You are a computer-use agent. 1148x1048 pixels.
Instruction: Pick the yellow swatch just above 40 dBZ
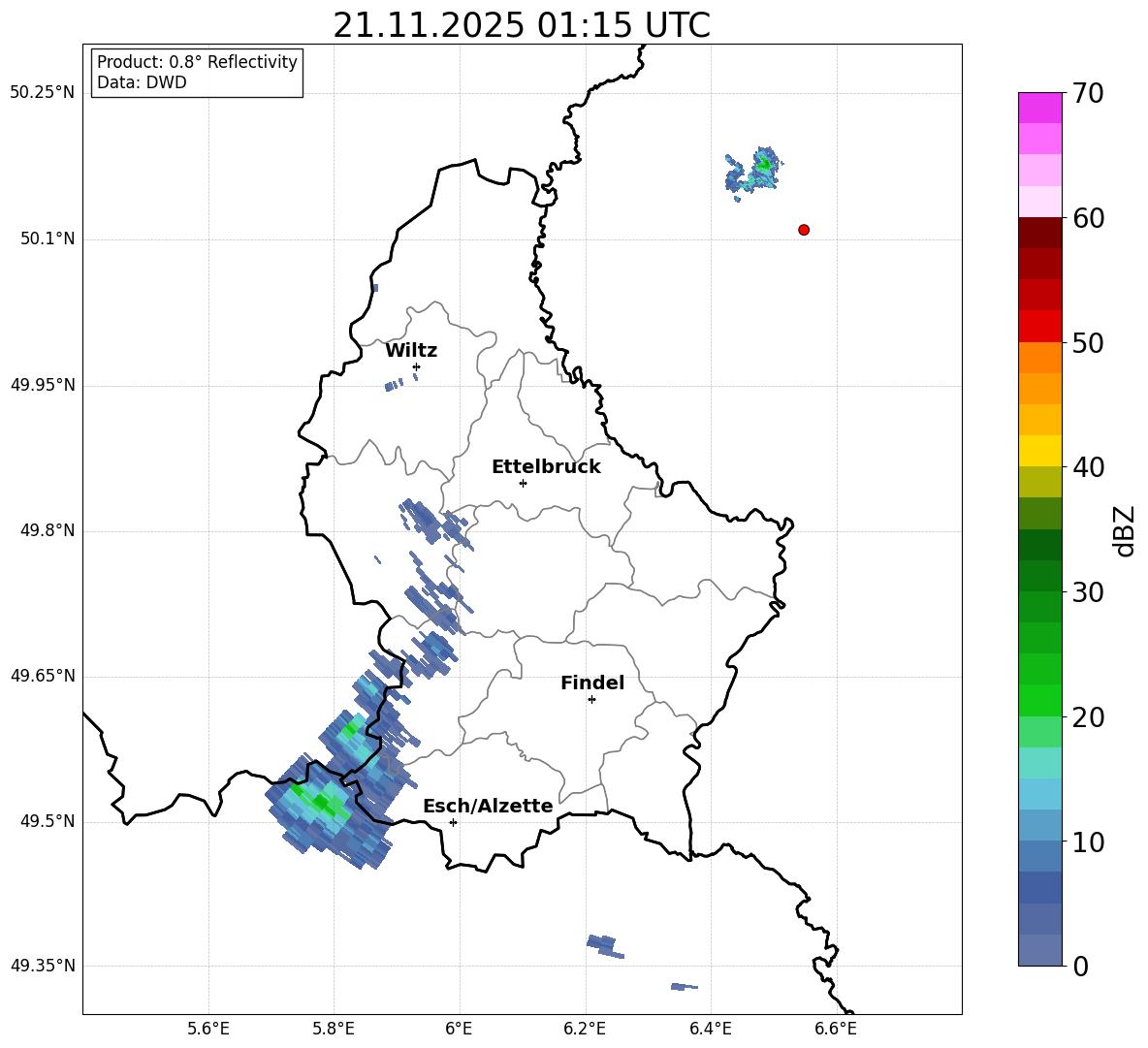[x=1039, y=451]
